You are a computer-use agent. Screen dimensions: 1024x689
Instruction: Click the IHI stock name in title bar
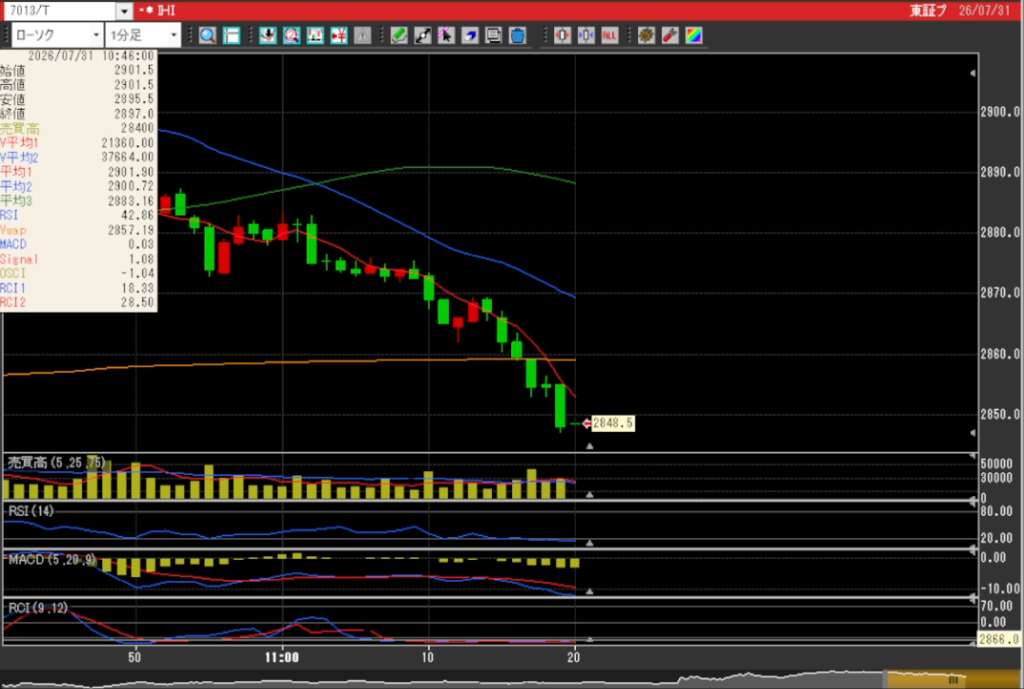167,11
